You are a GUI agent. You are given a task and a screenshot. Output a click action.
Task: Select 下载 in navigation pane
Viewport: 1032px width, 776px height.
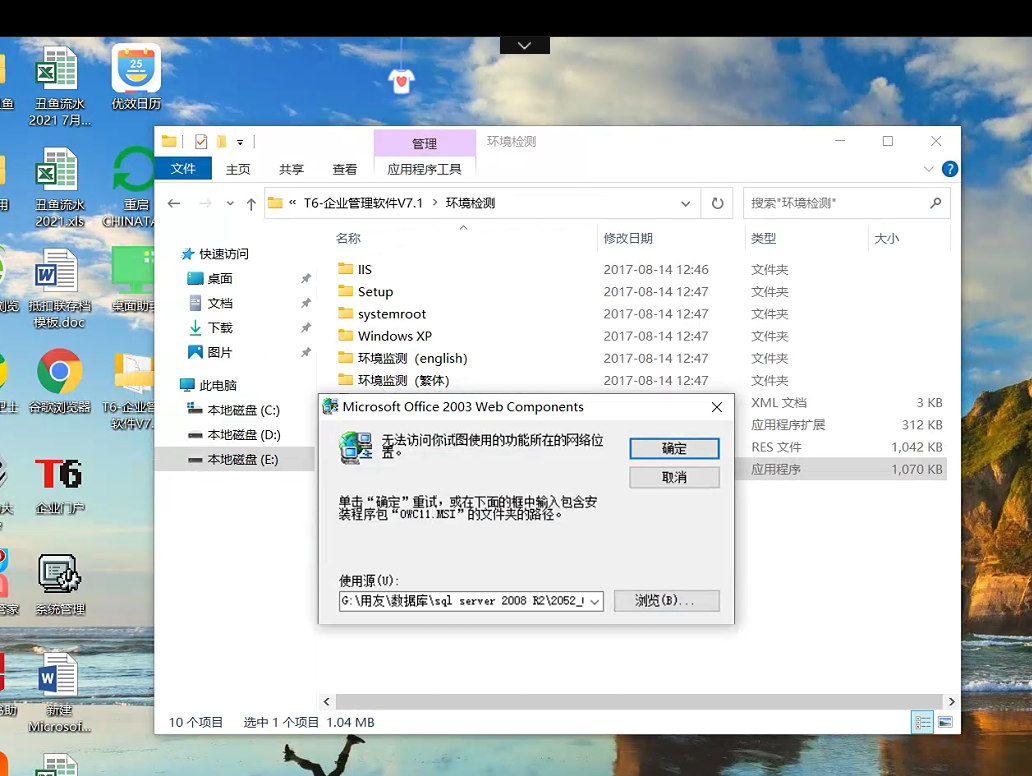211,328
